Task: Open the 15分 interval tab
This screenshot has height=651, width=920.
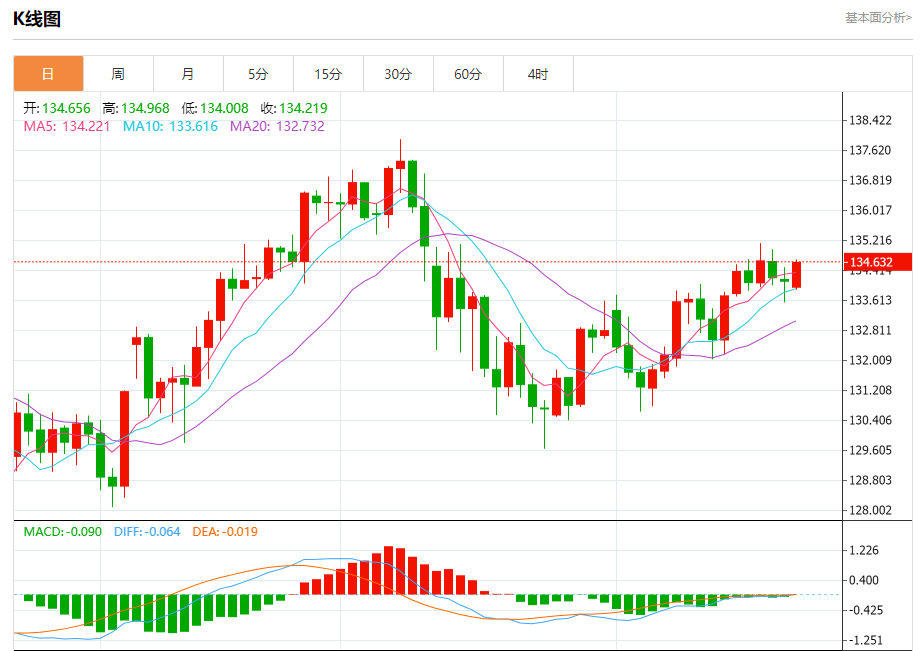Action: coord(328,74)
